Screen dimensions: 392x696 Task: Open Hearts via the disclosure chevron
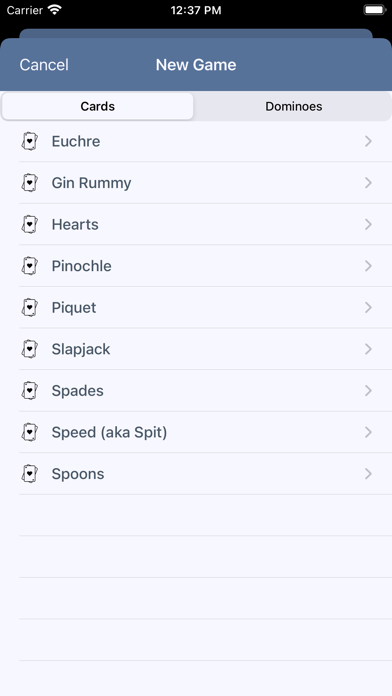(368, 225)
